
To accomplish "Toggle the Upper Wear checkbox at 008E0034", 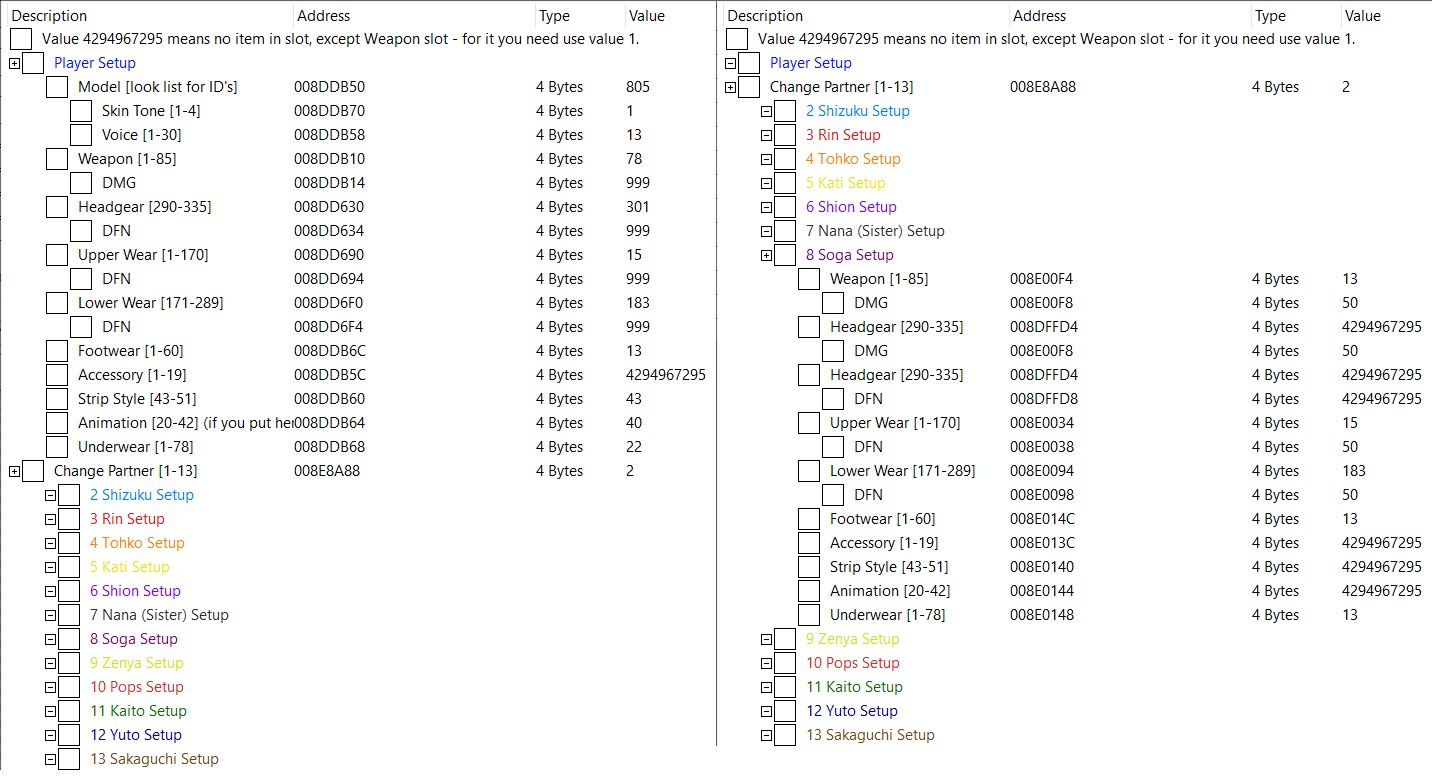I will click(x=809, y=423).
